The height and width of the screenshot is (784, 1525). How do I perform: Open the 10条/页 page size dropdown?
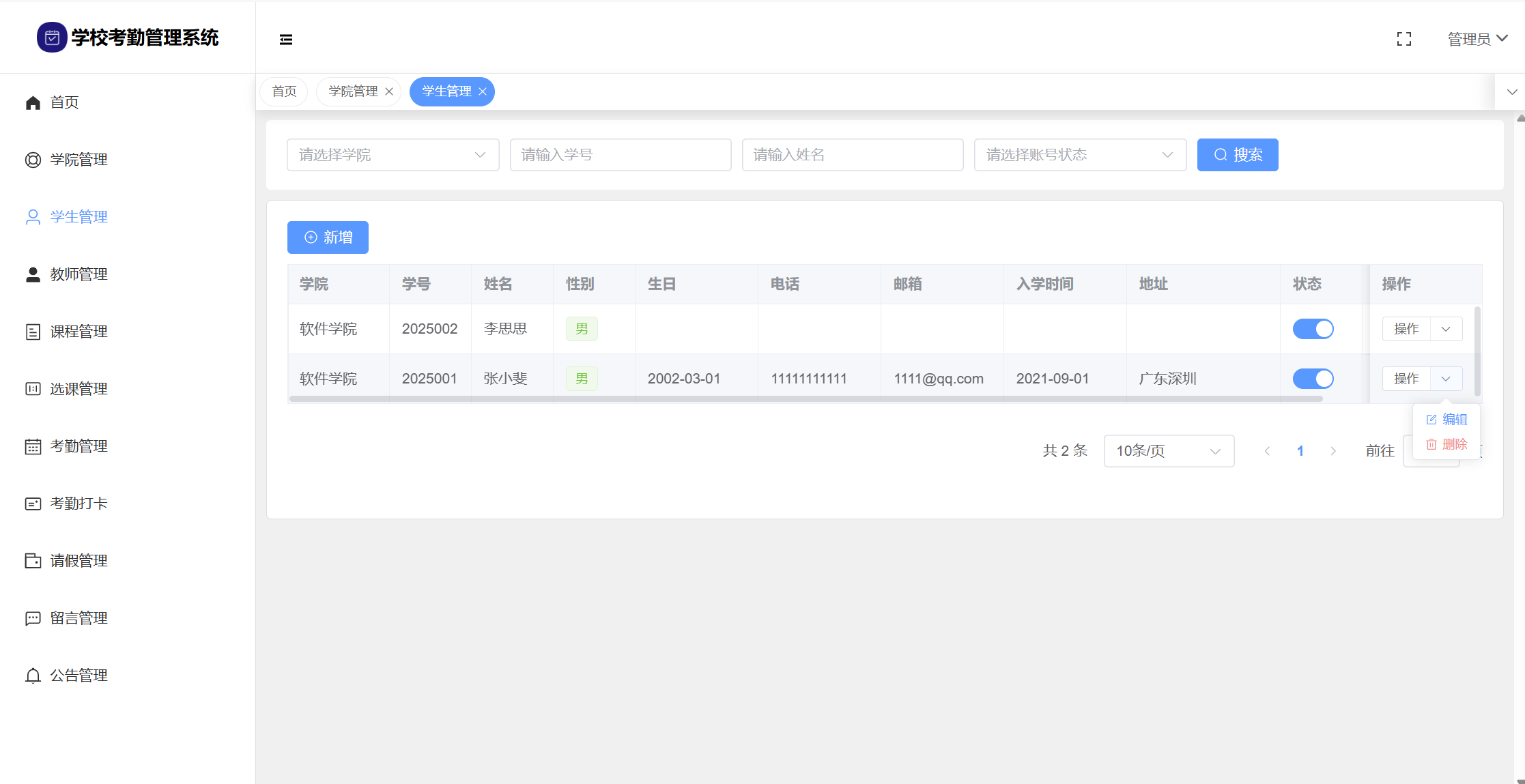coord(1168,451)
